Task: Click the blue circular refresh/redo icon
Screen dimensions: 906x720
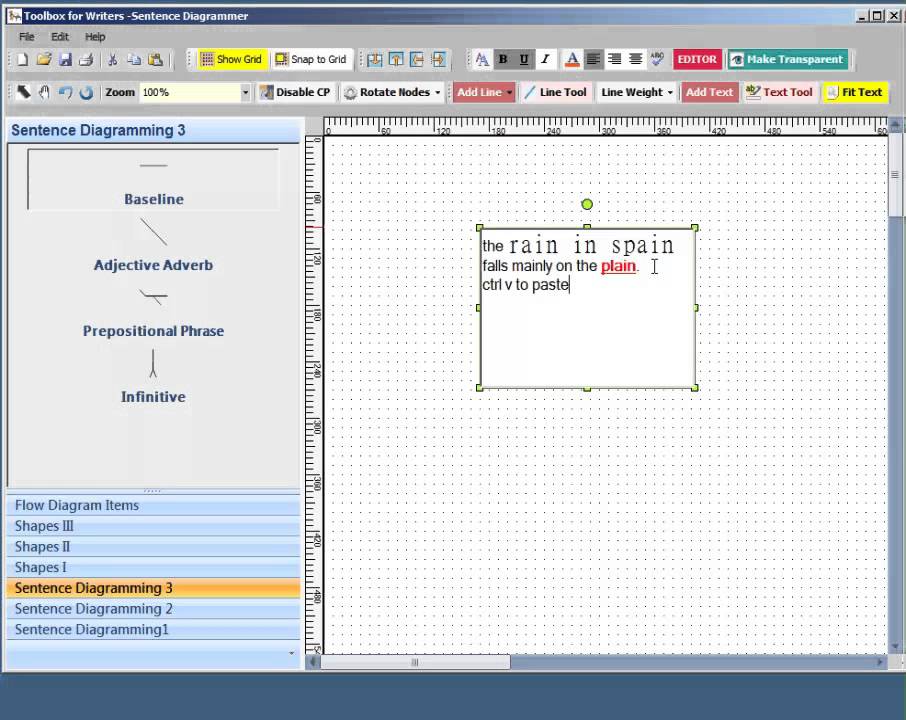Action: 86,92
